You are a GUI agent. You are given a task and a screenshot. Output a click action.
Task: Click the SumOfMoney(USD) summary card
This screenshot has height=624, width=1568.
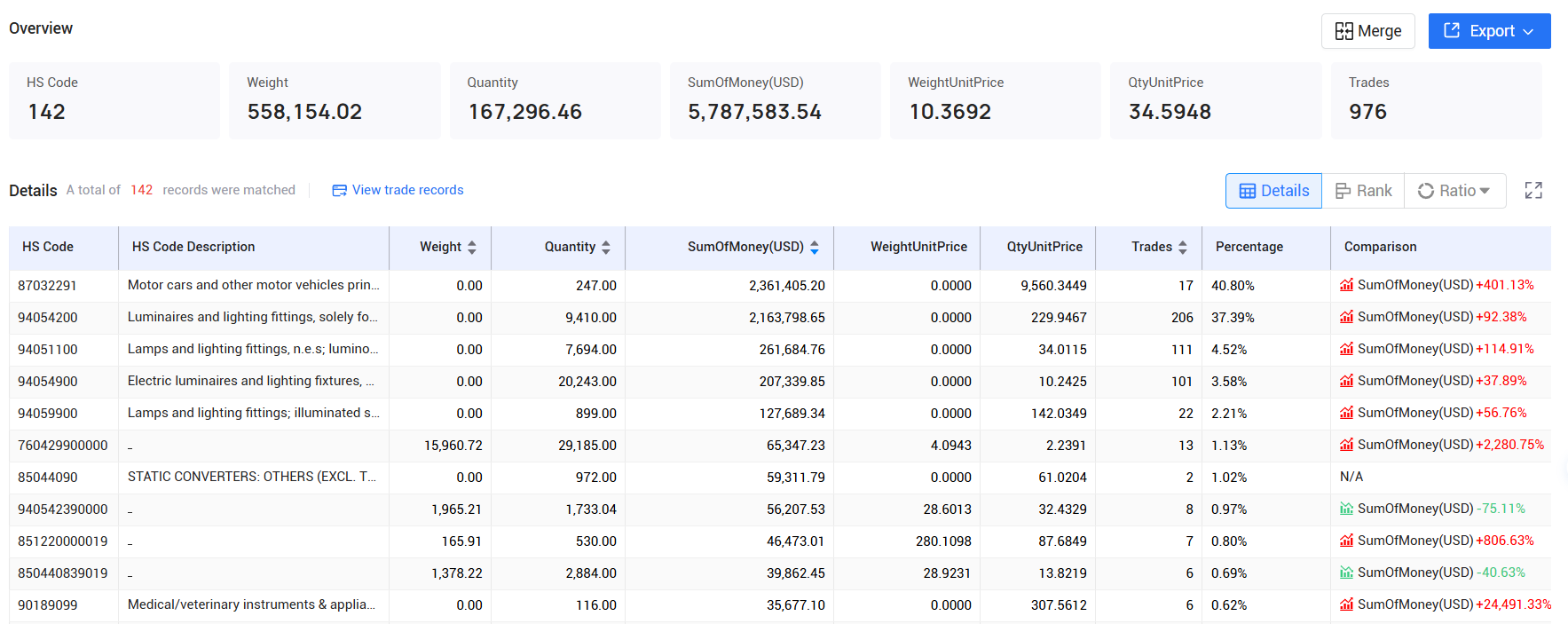(x=776, y=100)
